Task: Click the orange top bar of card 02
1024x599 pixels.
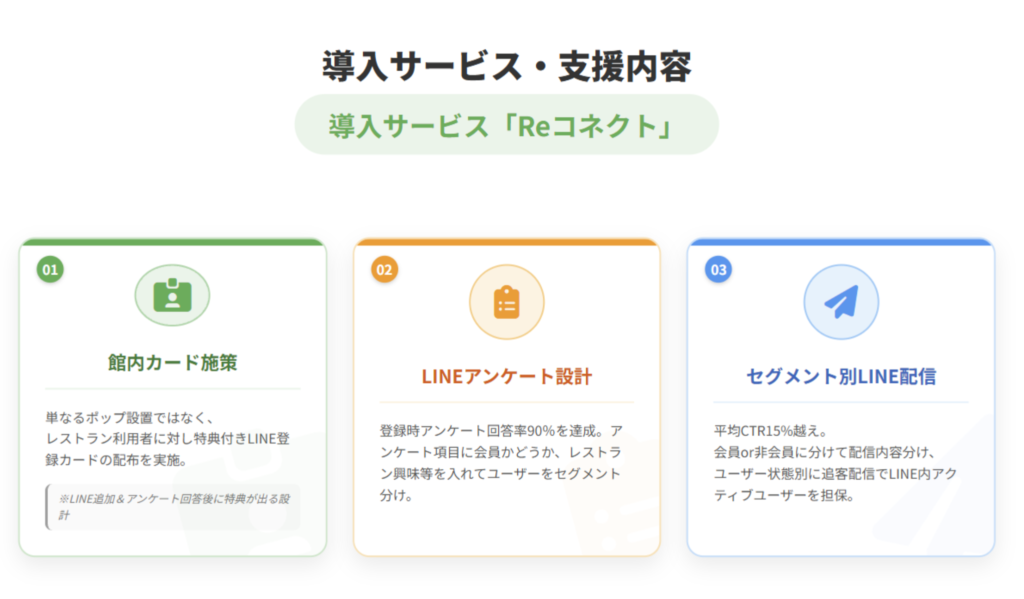Action: (x=507, y=241)
